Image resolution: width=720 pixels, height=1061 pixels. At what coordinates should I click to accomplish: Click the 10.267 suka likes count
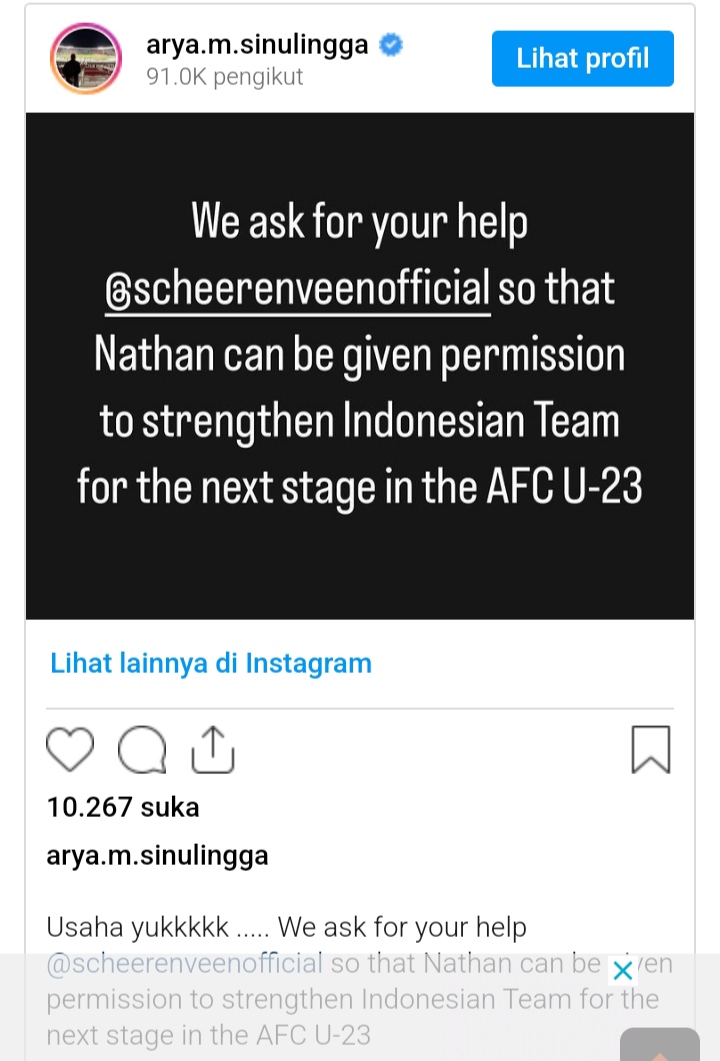click(122, 807)
